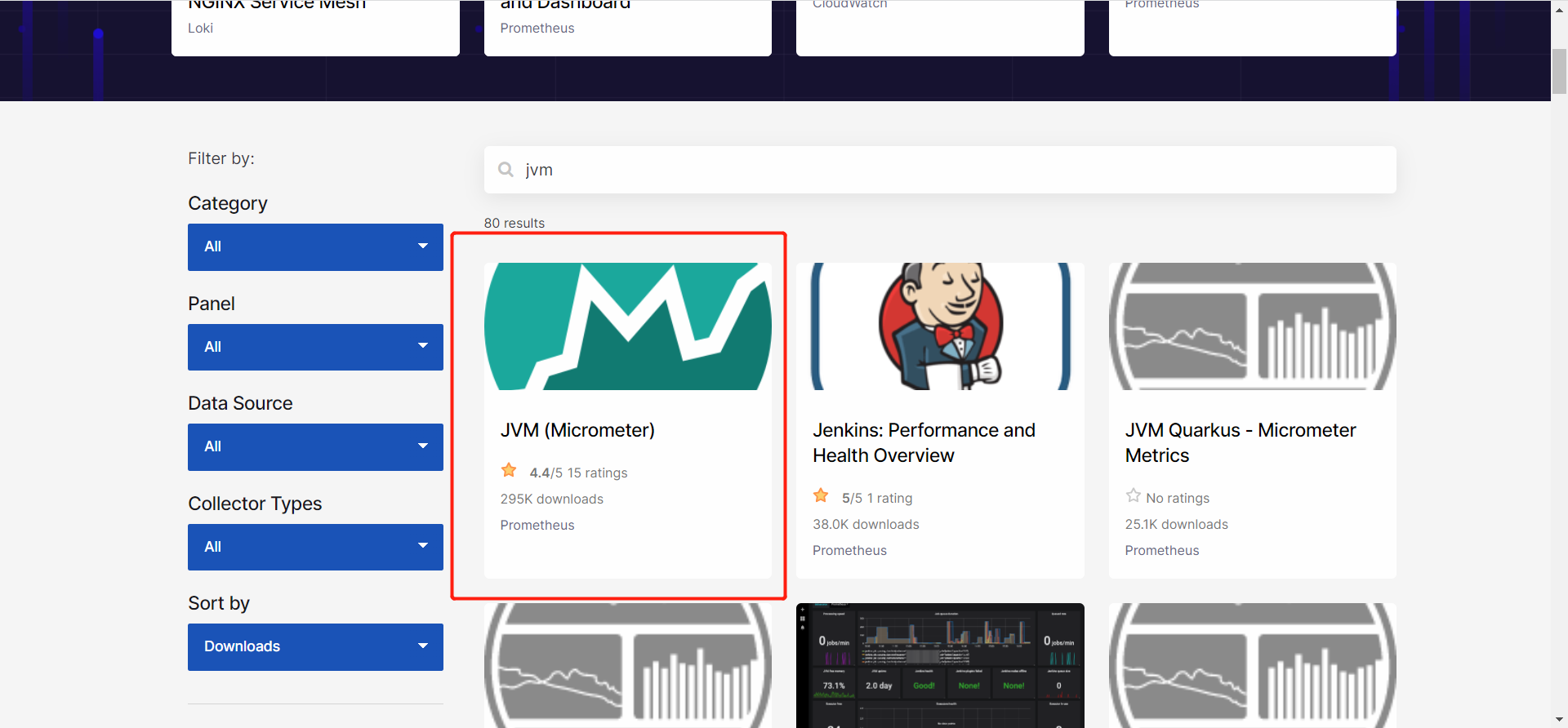Click the grey thumbnail below JVM (Micrometer)
This screenshot has height=728, width=1568.
[627, 665]
